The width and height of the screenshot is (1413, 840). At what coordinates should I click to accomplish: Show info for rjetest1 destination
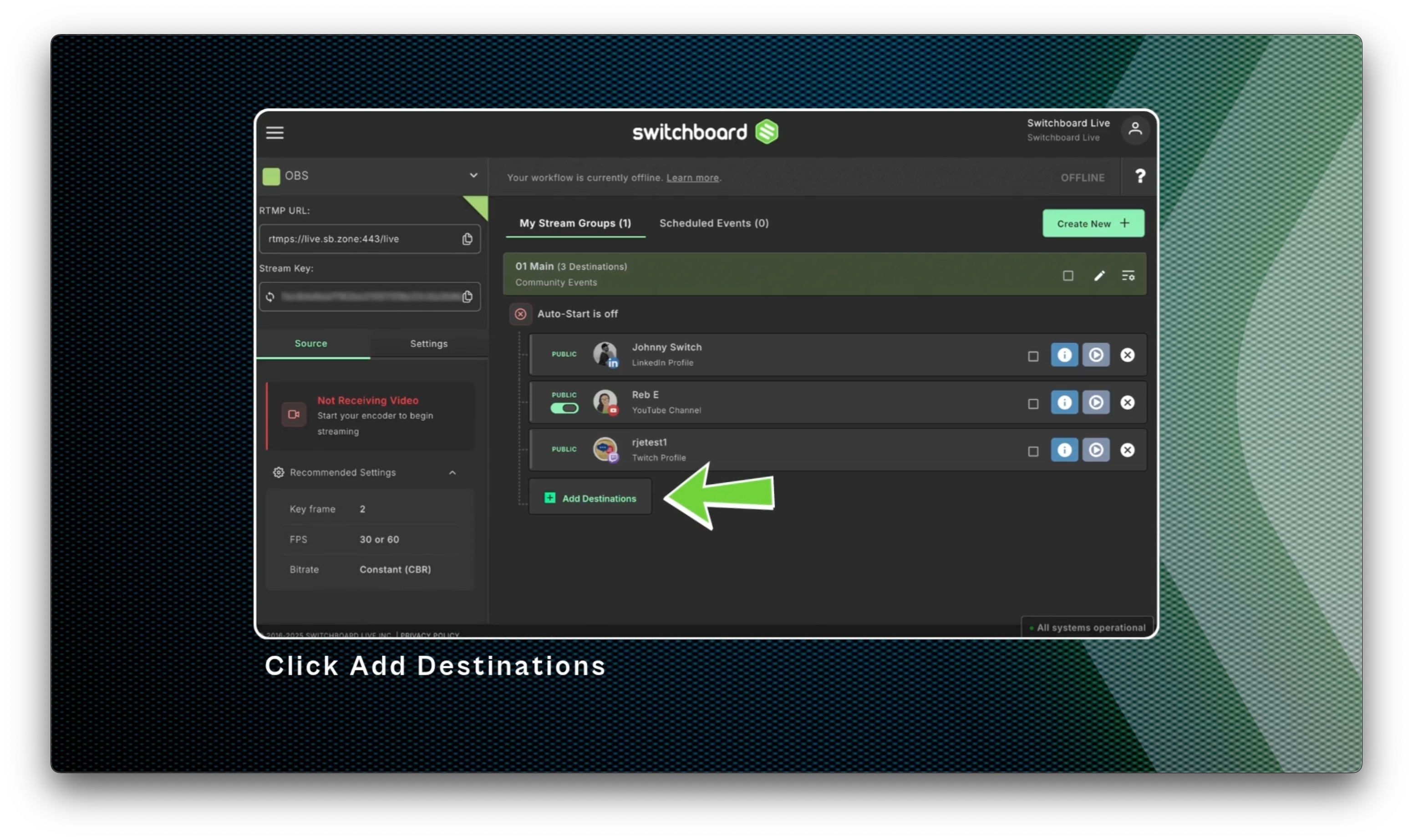point(1064,450)
